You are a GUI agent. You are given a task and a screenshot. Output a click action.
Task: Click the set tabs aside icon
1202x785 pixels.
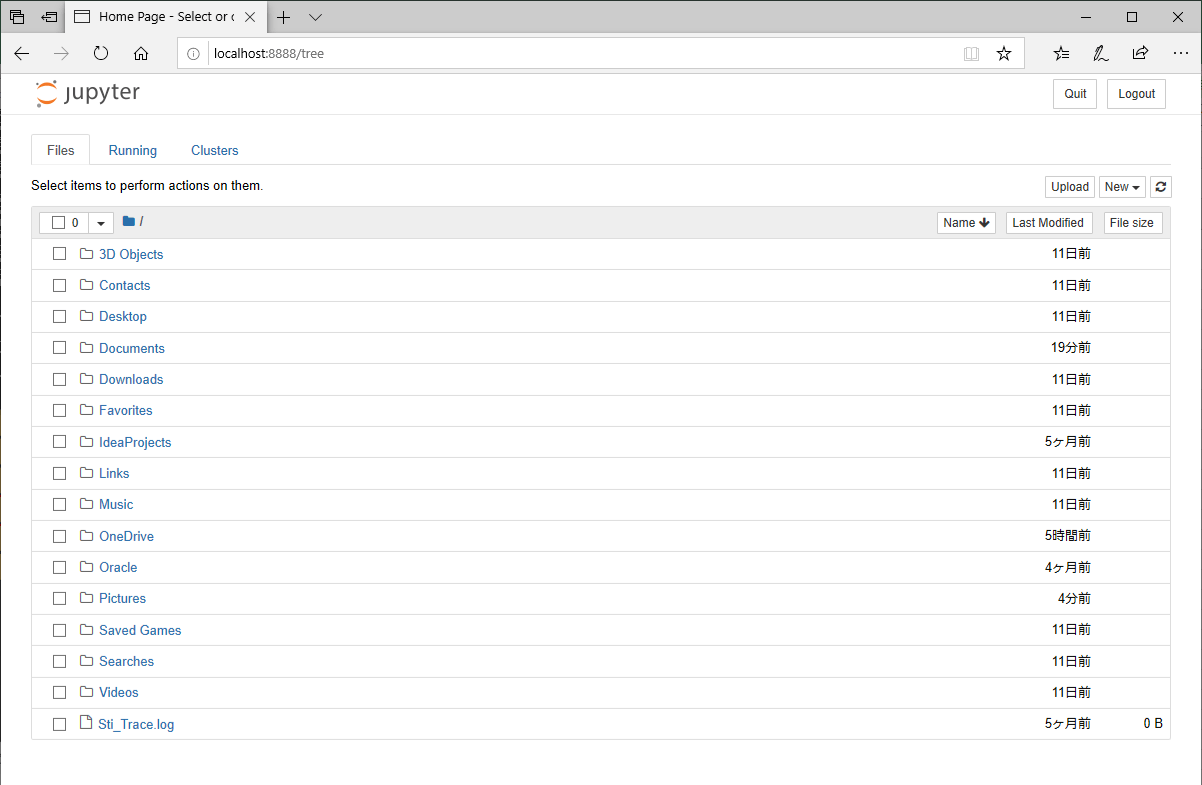pos(49,17)
